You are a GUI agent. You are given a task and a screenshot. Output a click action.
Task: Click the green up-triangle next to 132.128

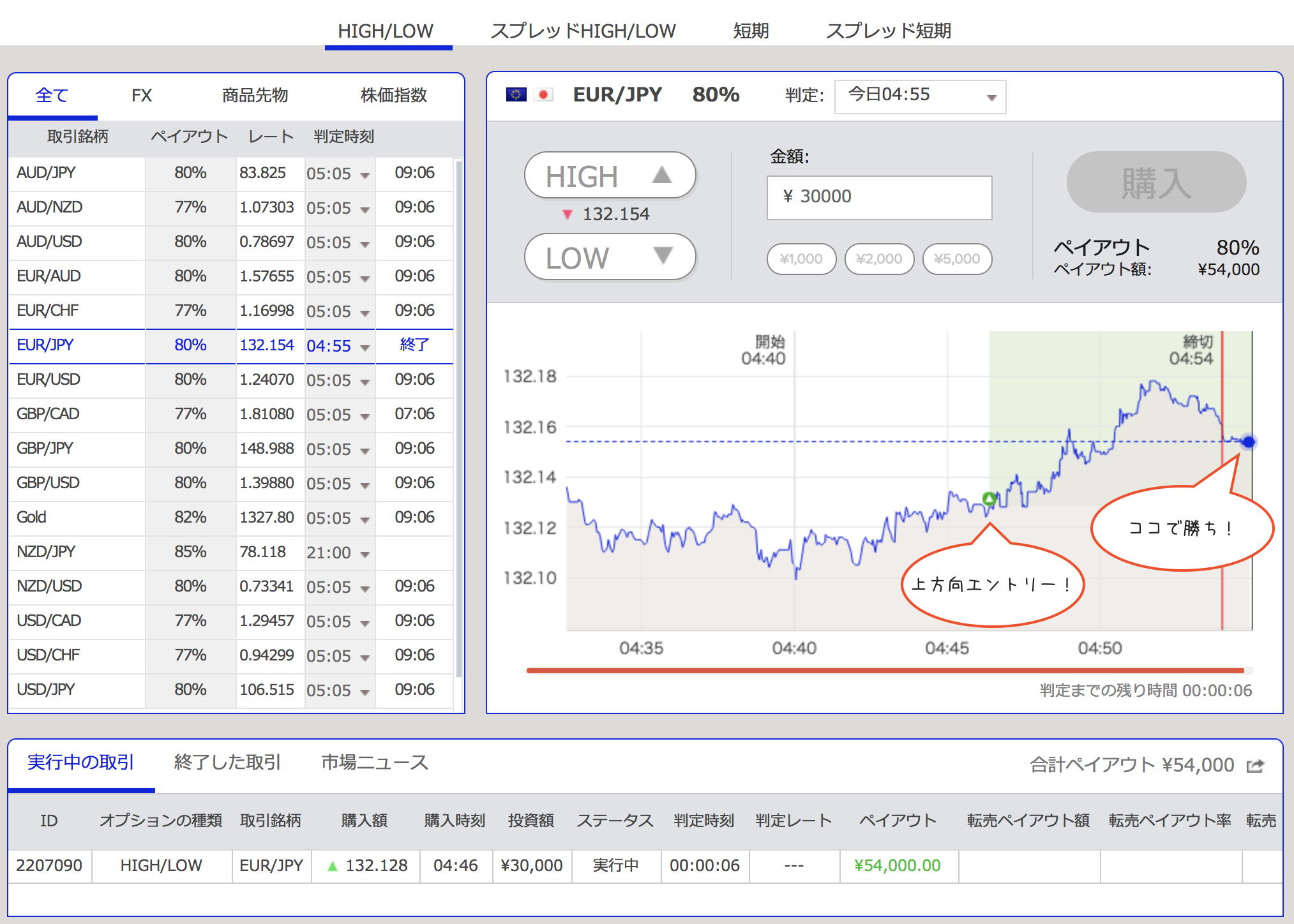point(332,866)
